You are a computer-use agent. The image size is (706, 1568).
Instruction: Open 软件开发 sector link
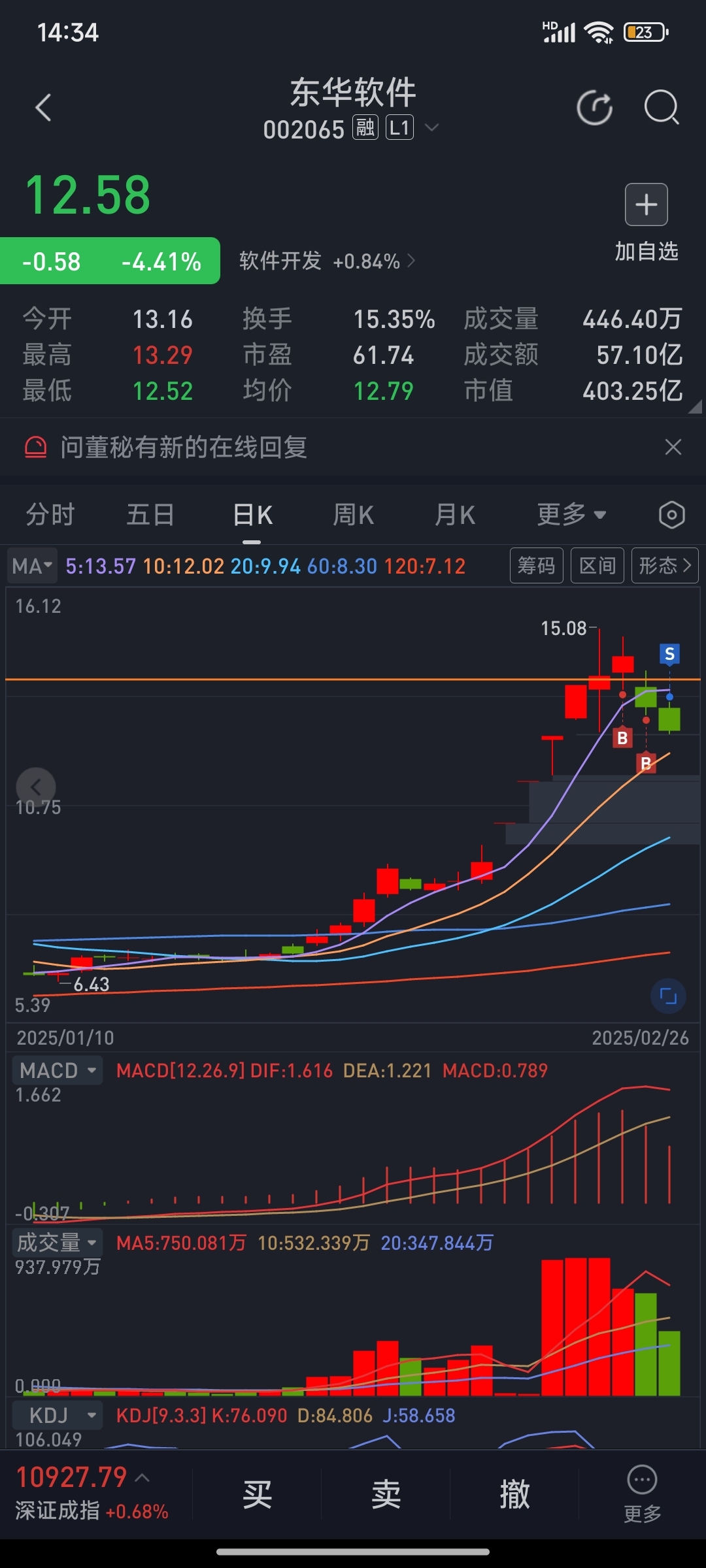click(327, 261)
